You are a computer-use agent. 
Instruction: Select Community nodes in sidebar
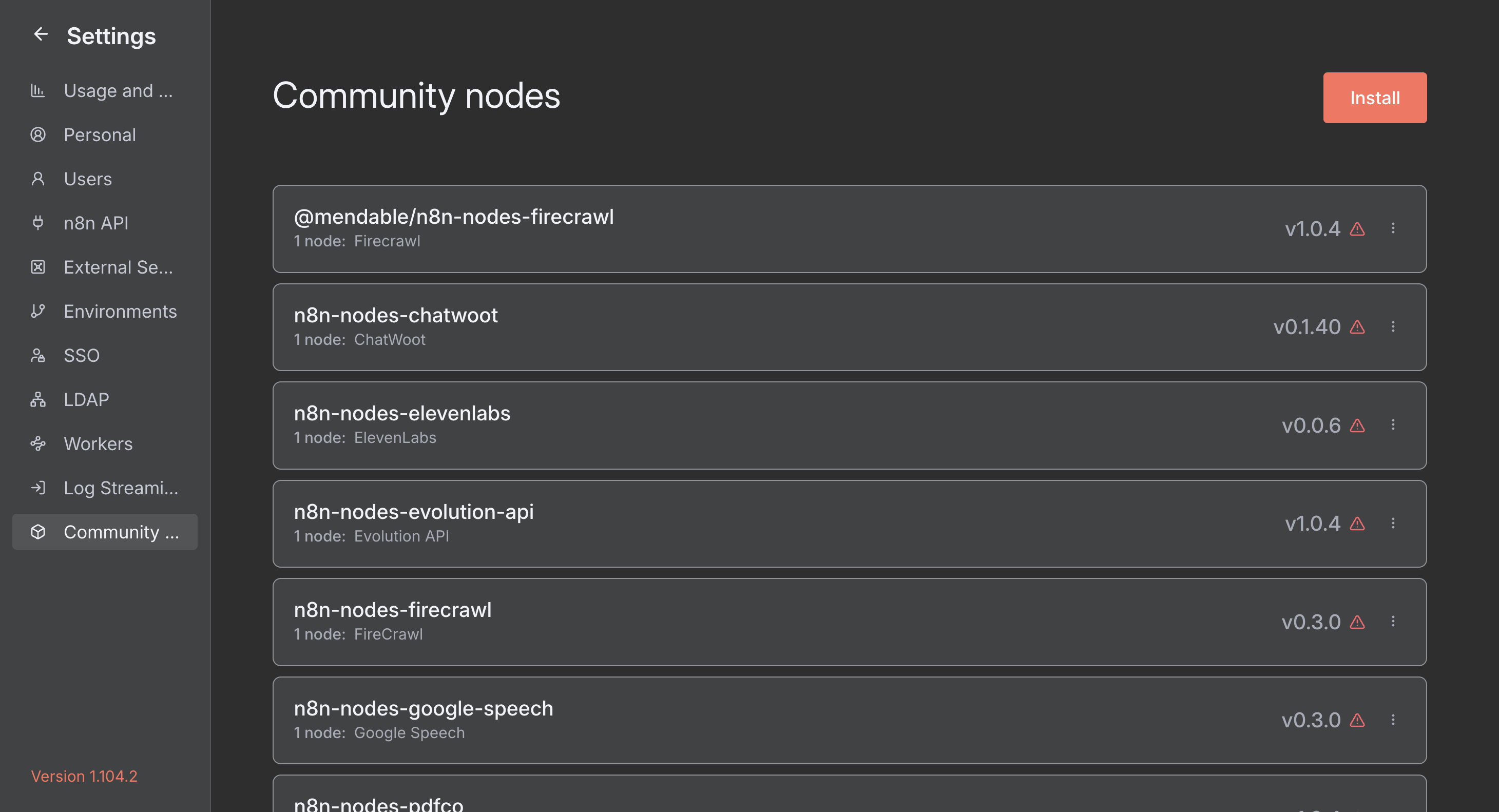105,532
